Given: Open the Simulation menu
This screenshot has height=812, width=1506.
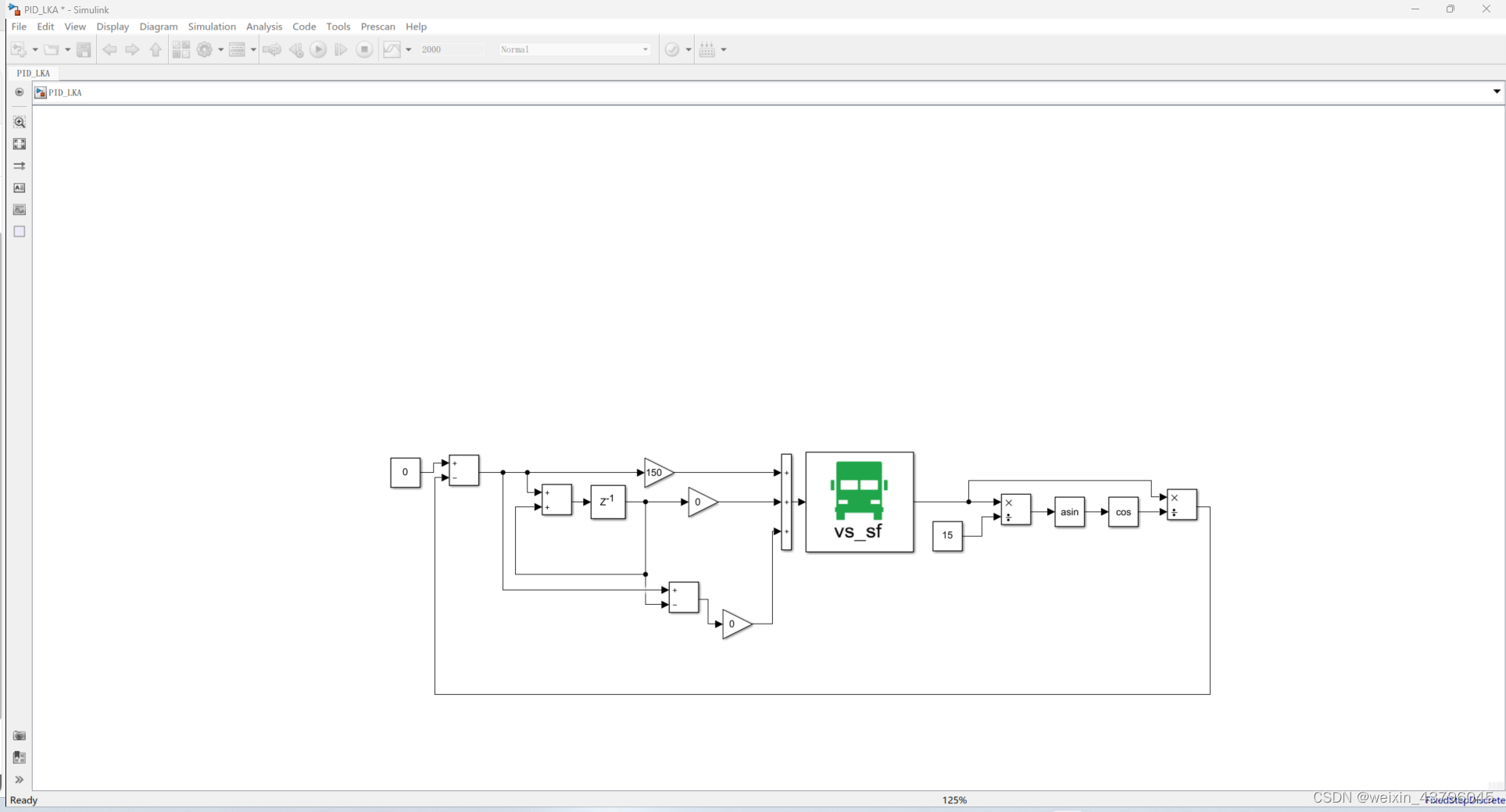Looking at the screenshot, I should pyautogui.click(x=212, y=27).
